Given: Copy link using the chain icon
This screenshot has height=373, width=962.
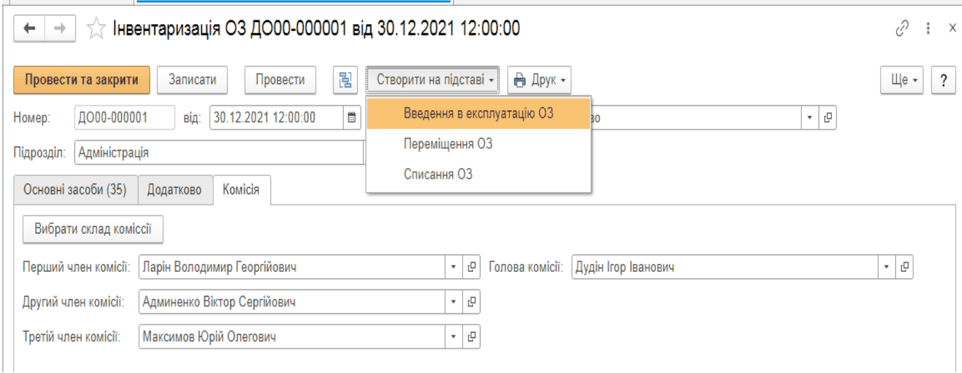Looking at the screenshot, I should 902,29.
